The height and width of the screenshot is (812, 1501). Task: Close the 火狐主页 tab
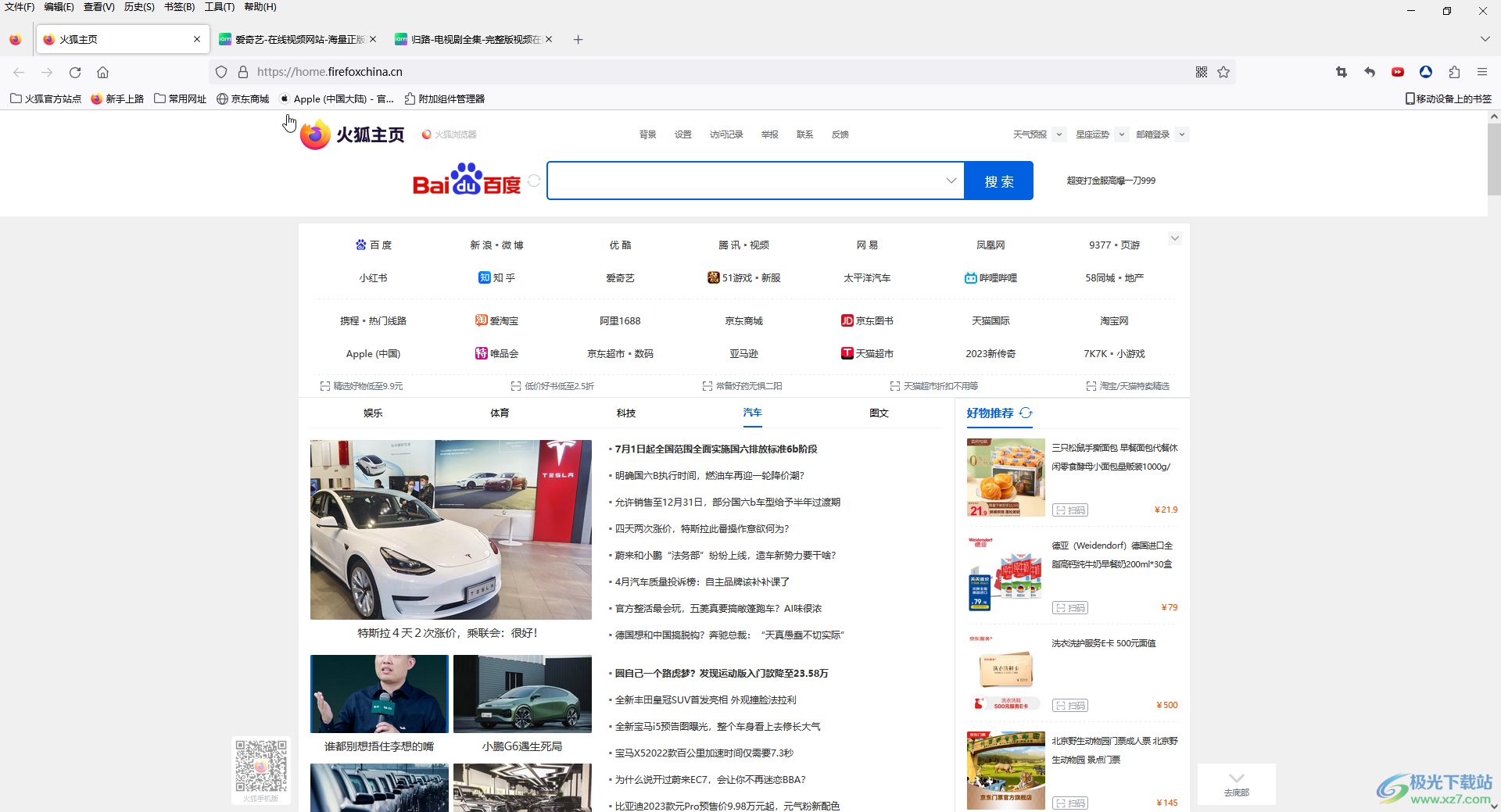[x=197, y=39]
